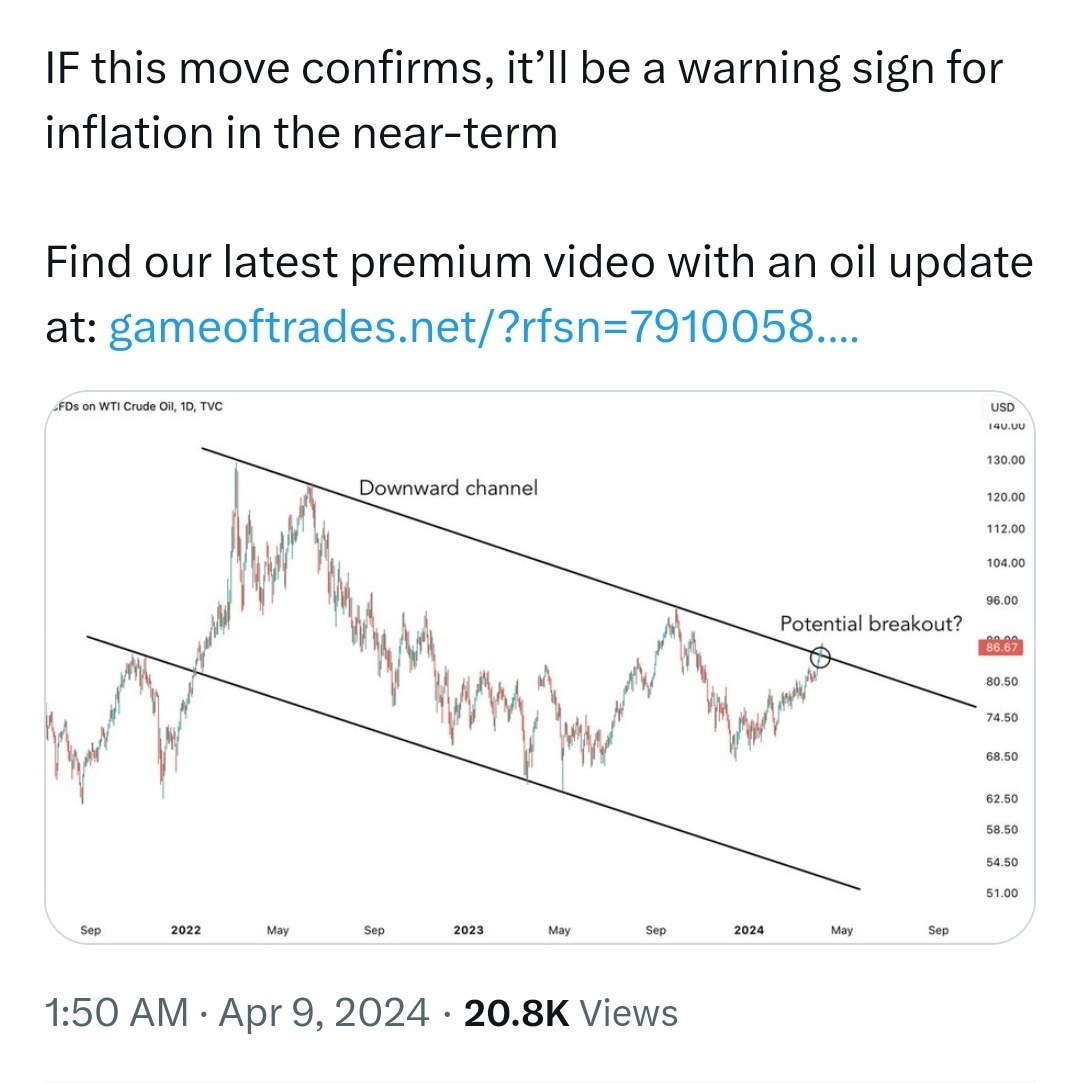Click the 2023 label on time axis
This screenshot has height=1083, width=1080.
(x=468, y=930)
